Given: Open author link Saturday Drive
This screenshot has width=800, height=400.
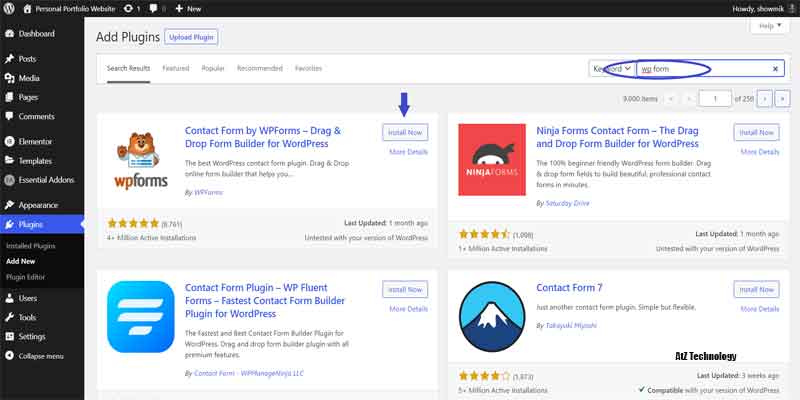Looking at the screenshot, I should (567, 203).
